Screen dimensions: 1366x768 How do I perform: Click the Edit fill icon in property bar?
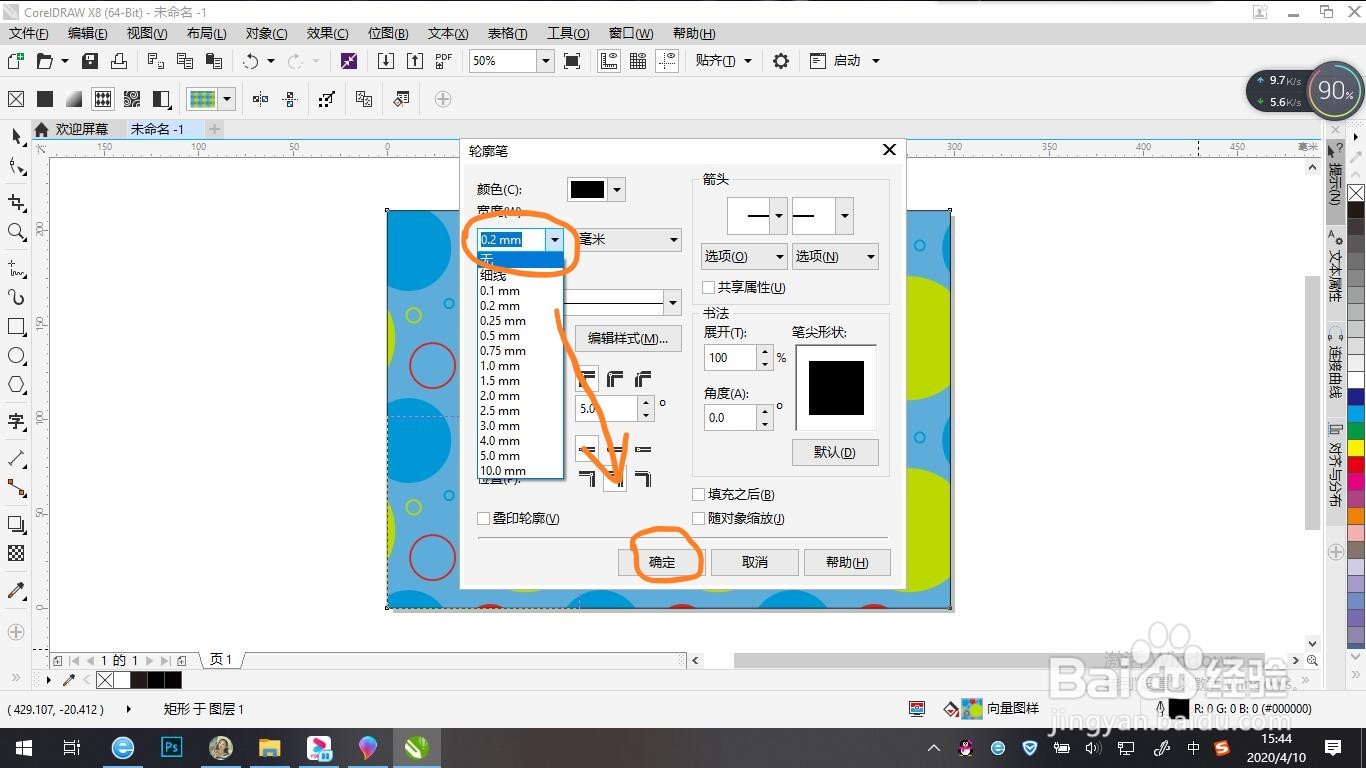click(x=401, y=99)
